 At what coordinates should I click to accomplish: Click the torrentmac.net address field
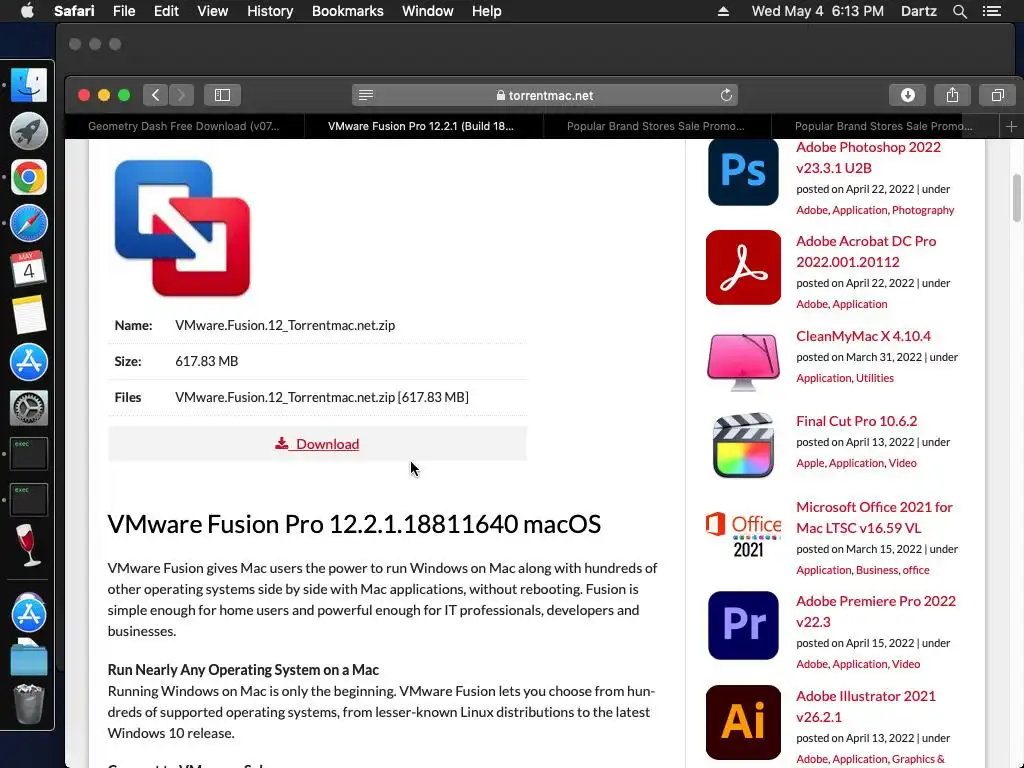[545, 95]
